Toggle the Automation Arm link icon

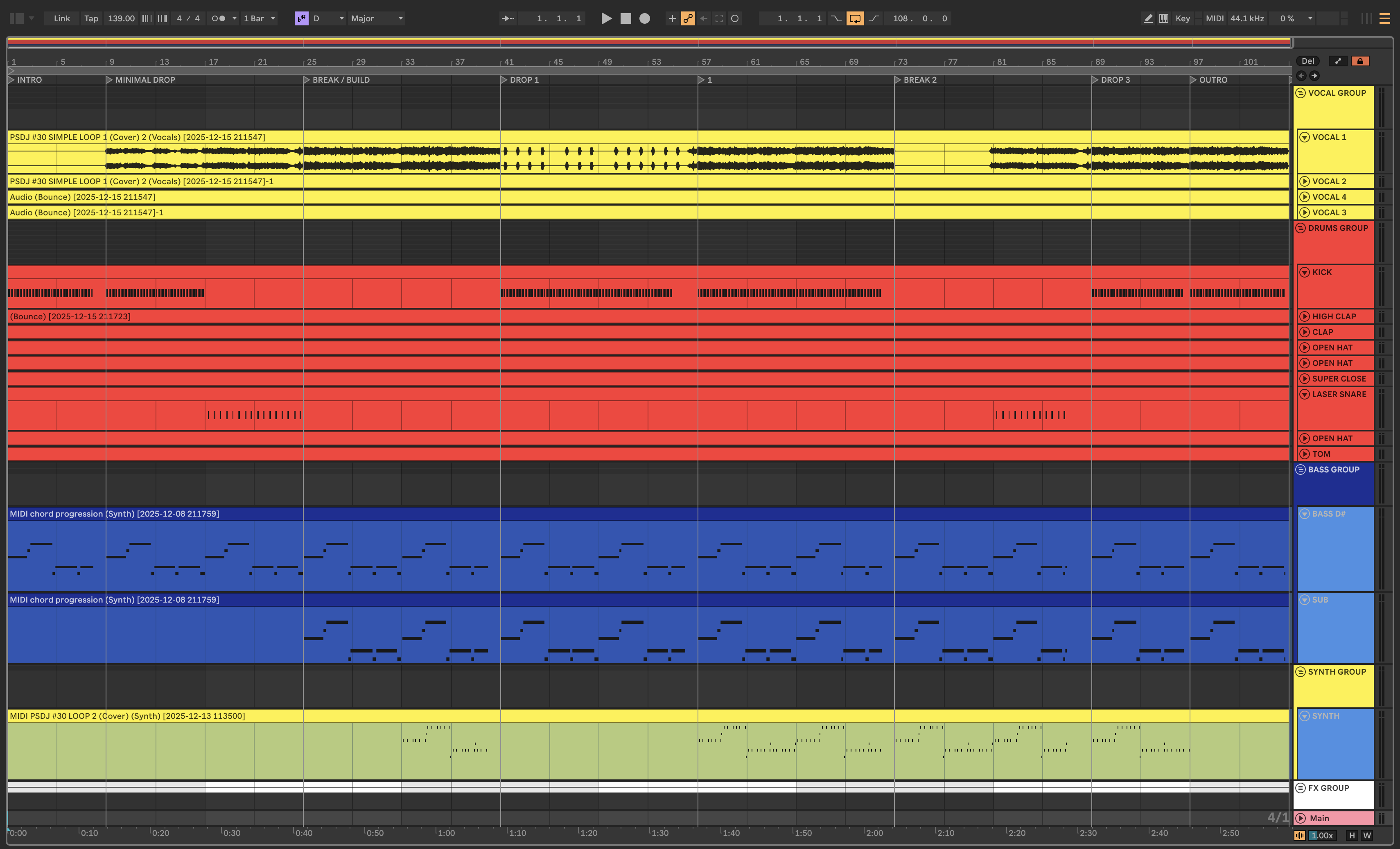click(688, 18)
